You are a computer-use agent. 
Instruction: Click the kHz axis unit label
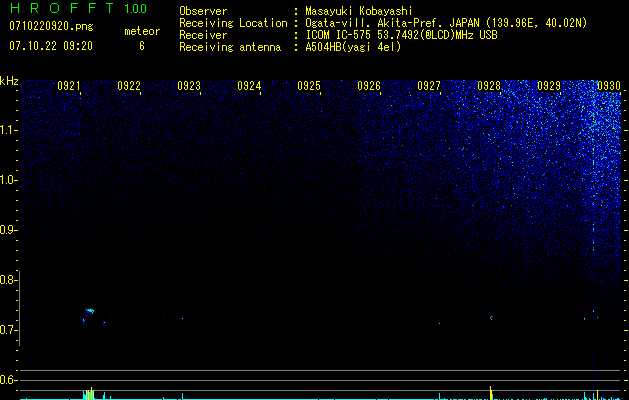pyautogui.click(x=9, y=81)
